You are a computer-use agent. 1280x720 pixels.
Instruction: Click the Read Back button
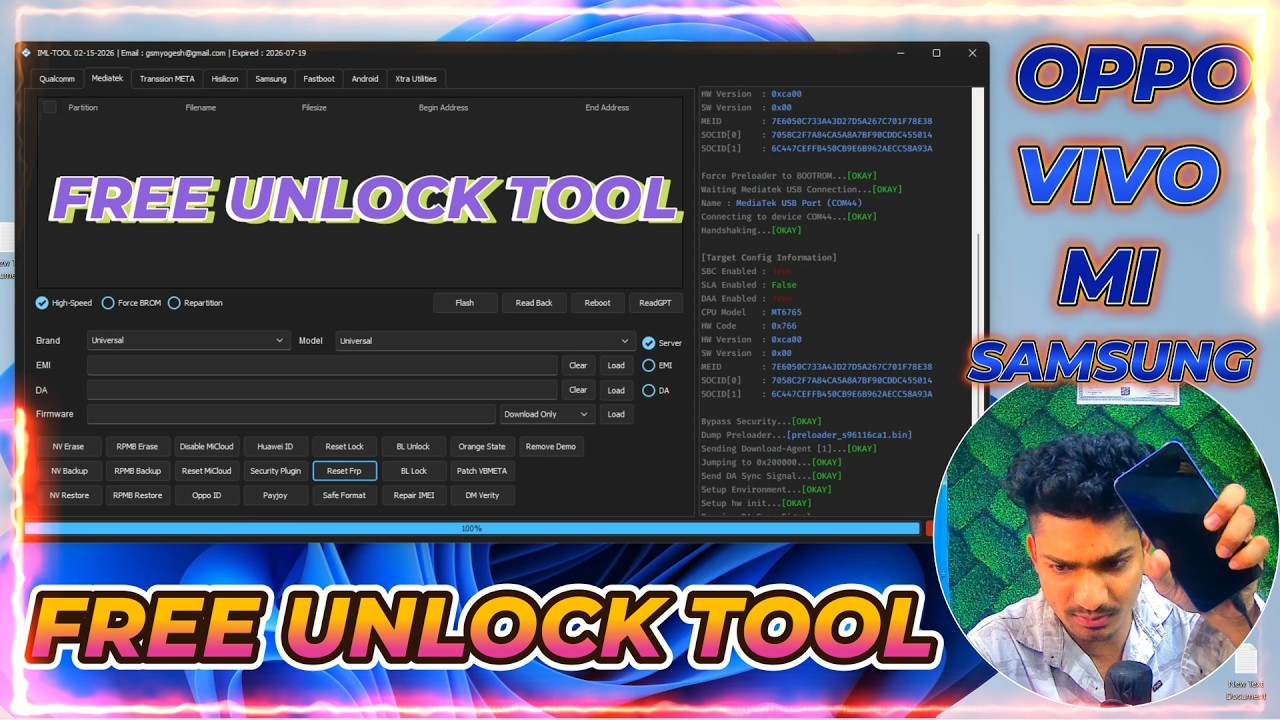tap(534, 303)
